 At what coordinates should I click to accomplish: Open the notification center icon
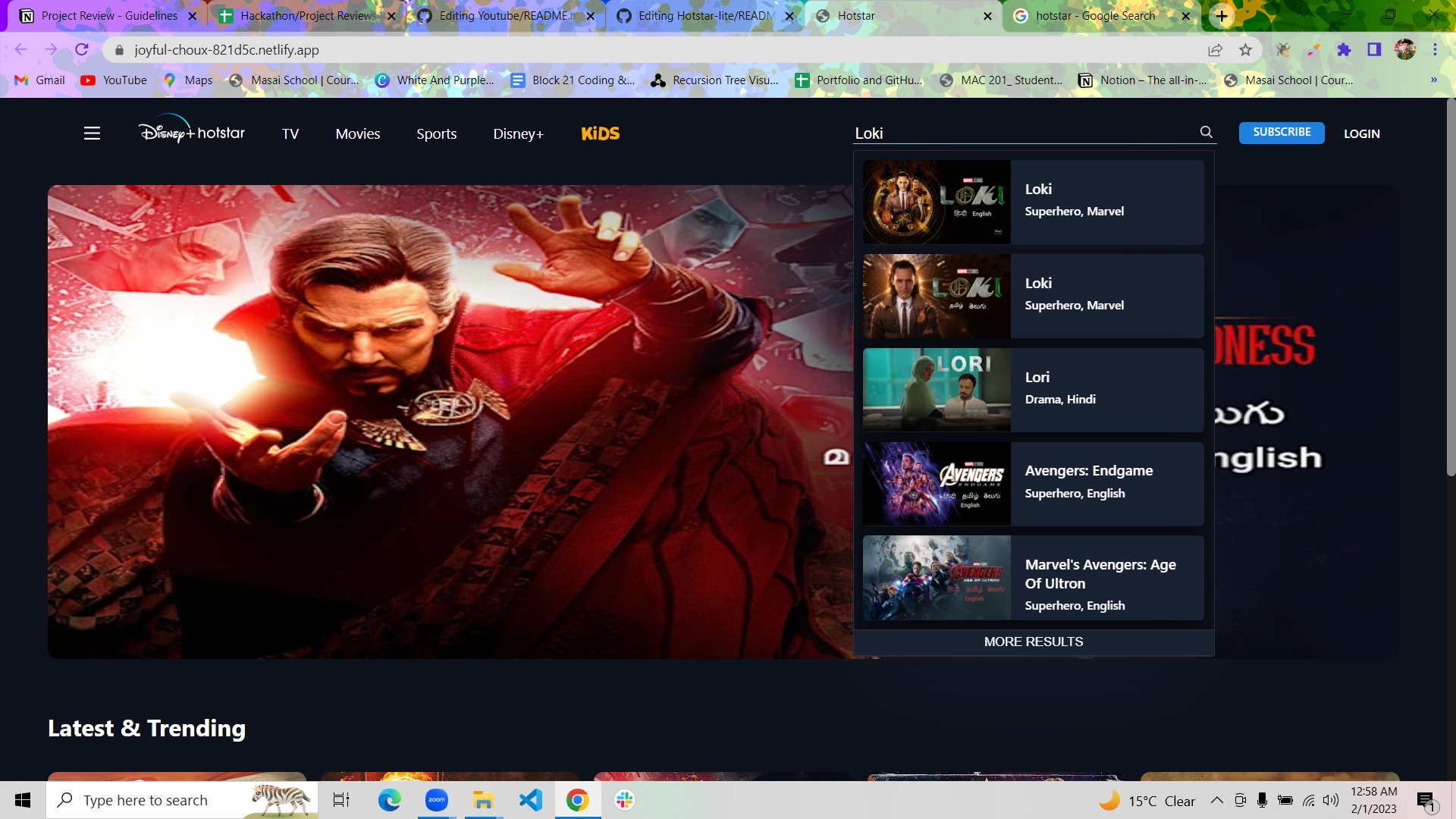1426,801
